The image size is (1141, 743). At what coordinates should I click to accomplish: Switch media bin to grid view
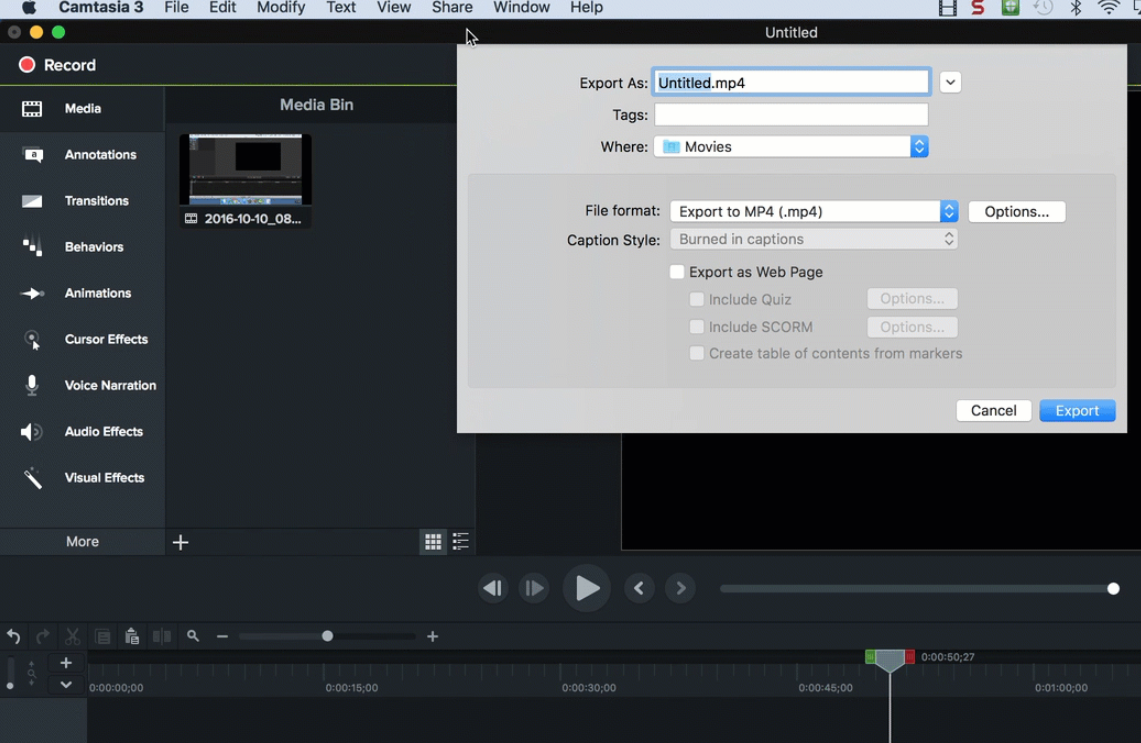(x=433, y=541)
